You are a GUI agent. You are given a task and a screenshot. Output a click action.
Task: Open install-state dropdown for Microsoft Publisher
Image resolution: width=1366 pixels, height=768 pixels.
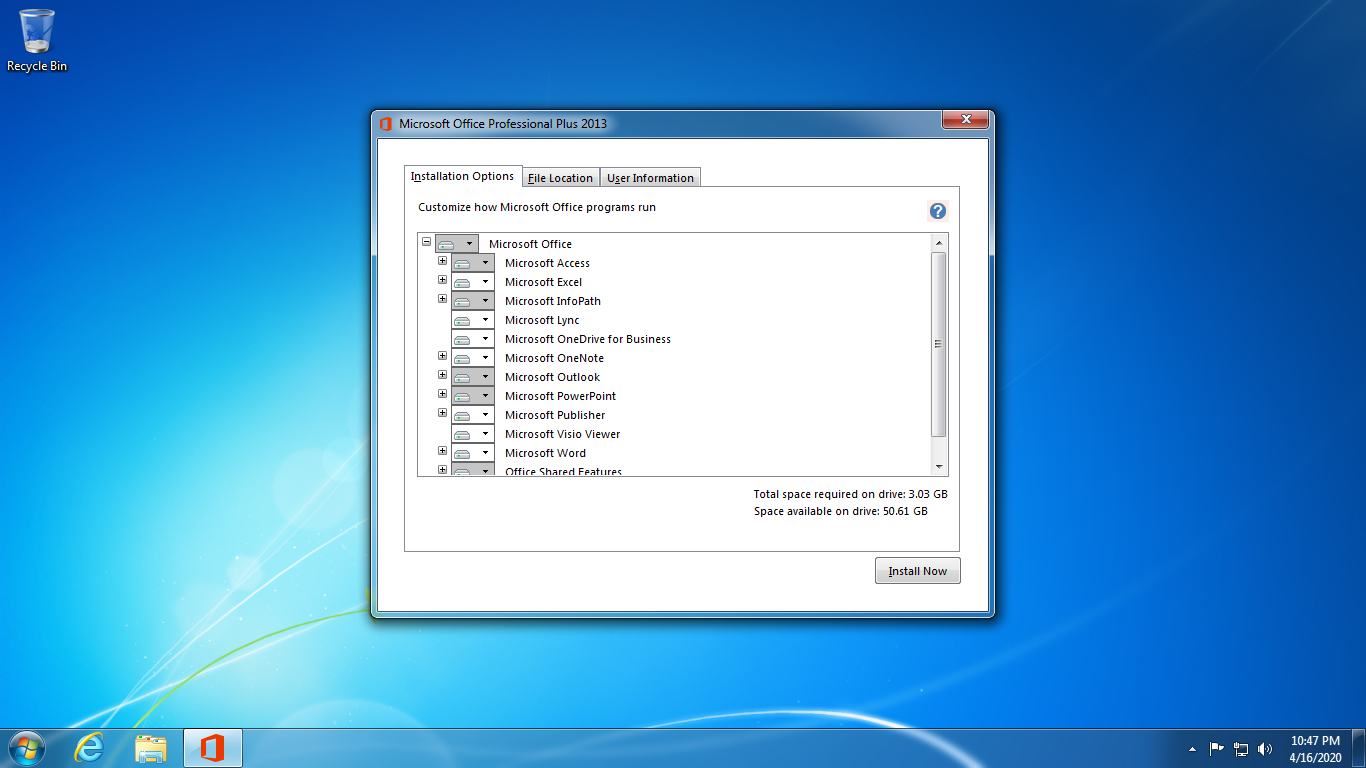click(473, 415)
